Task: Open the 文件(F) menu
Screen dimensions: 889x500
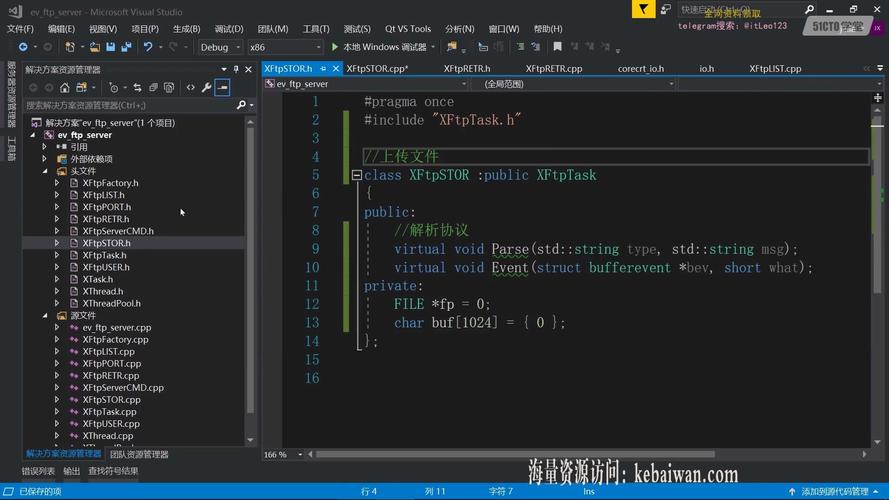Action: click(x=20, y=28)
